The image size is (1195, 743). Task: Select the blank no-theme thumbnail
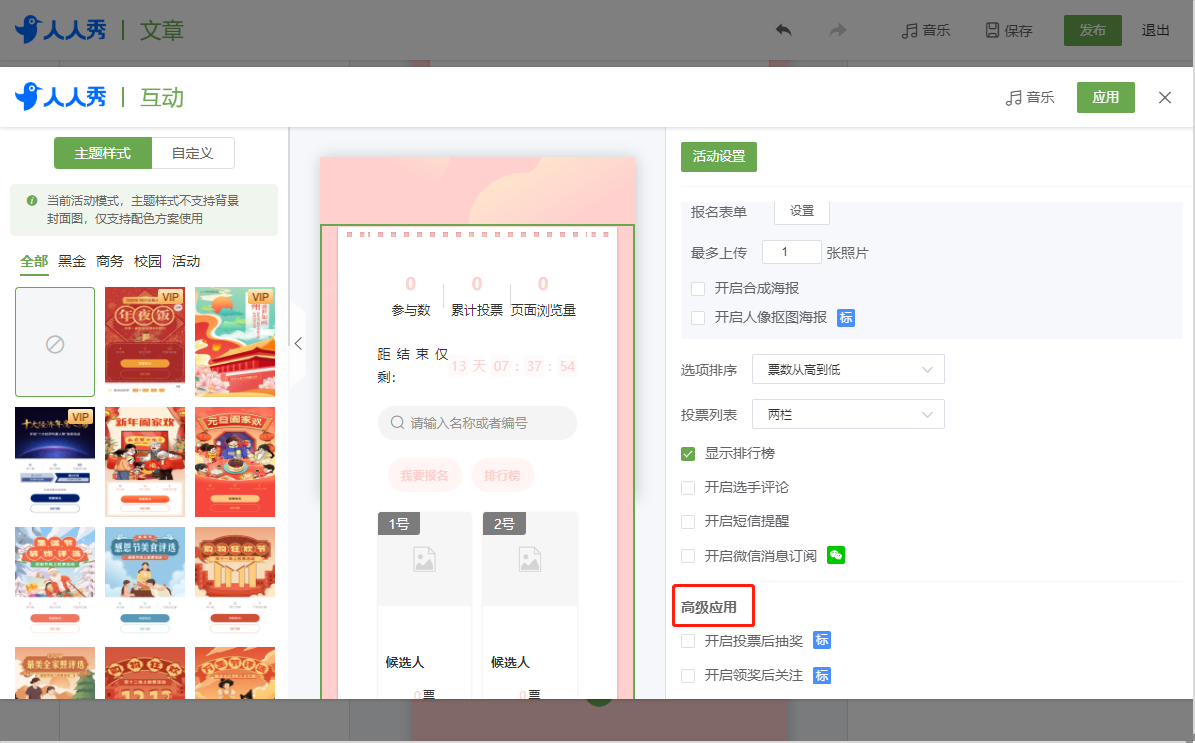(55, 342)
